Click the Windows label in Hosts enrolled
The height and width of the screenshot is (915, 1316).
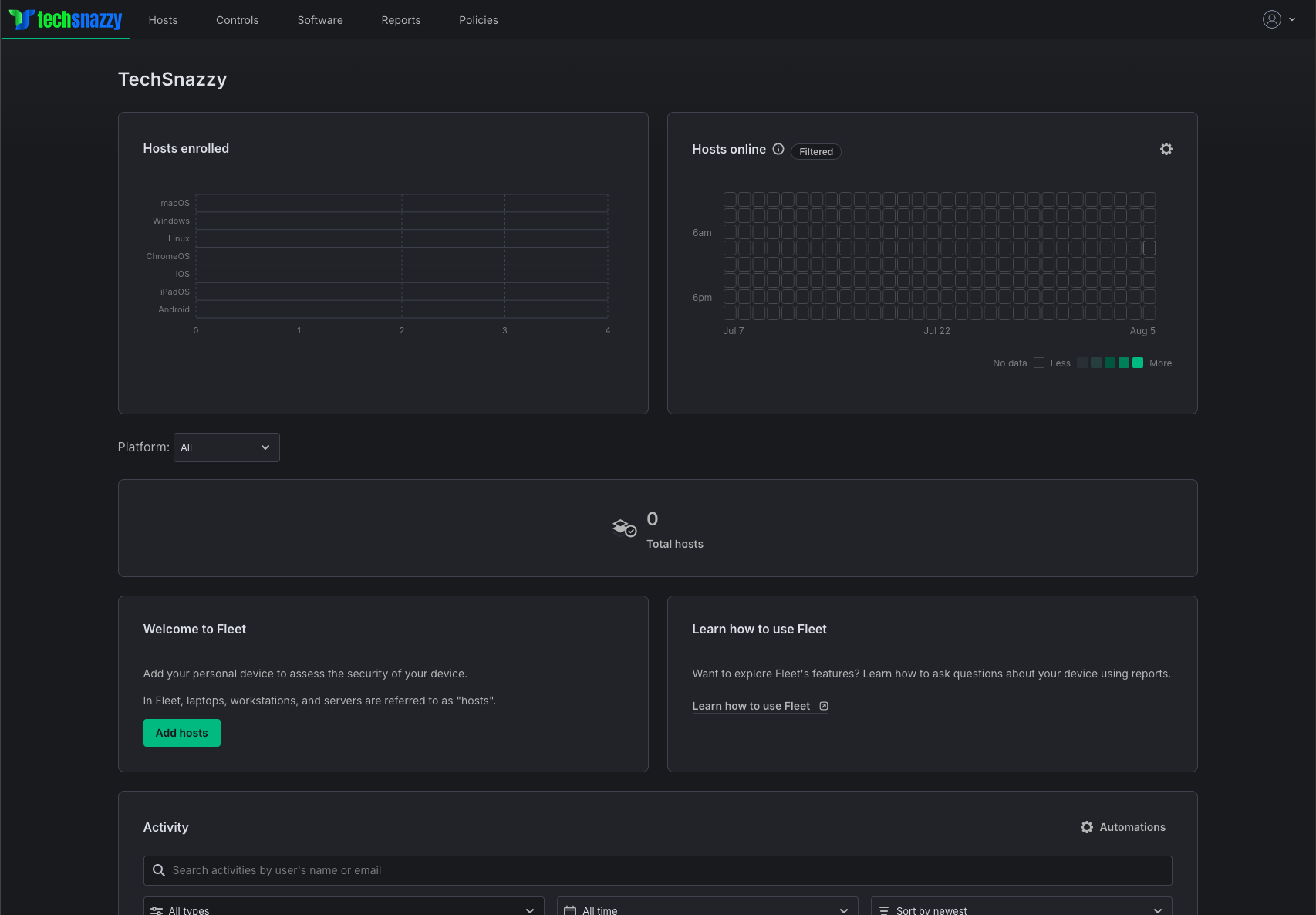click(x=171, y=221)
